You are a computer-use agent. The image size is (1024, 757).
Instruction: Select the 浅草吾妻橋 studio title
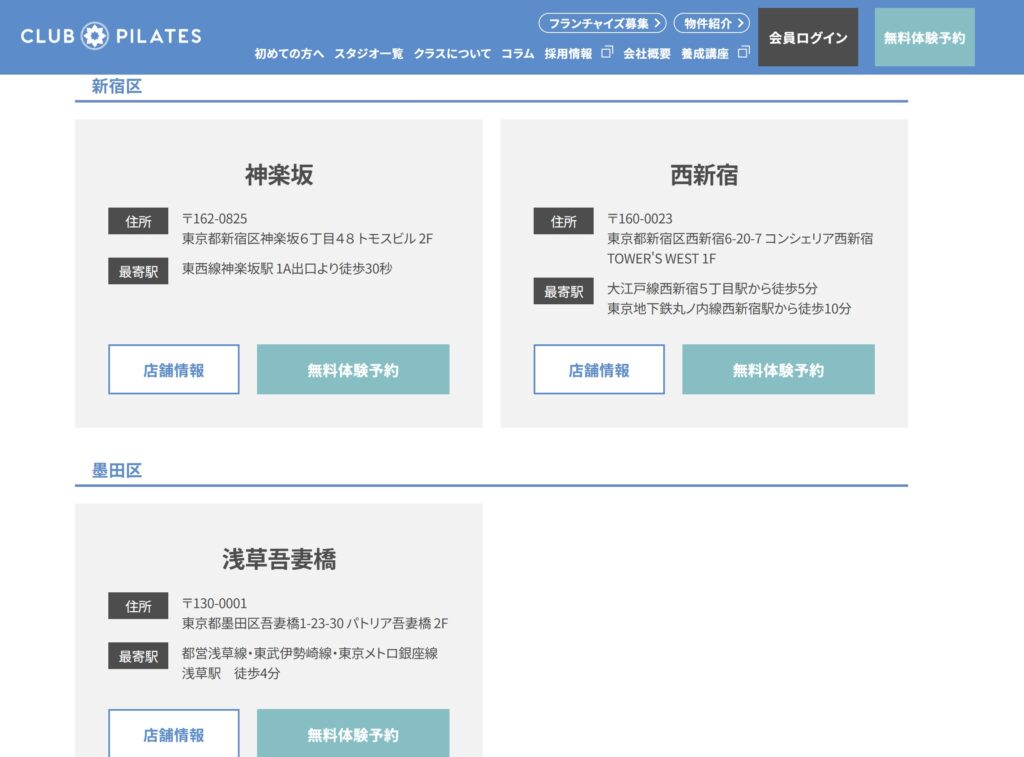click(x=279, y=559)
